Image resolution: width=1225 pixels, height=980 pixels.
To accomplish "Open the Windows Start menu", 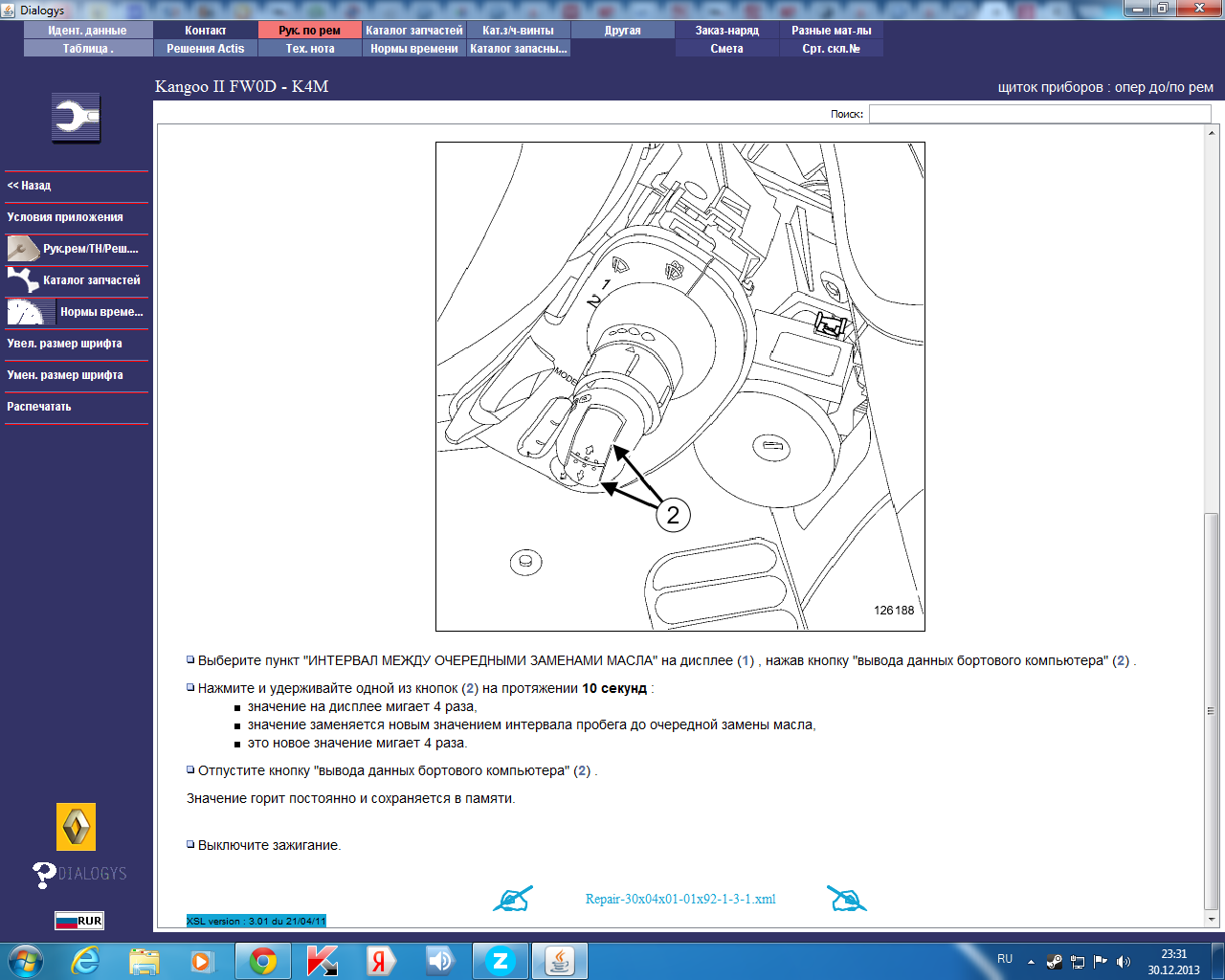I will [x=25, y=961].
